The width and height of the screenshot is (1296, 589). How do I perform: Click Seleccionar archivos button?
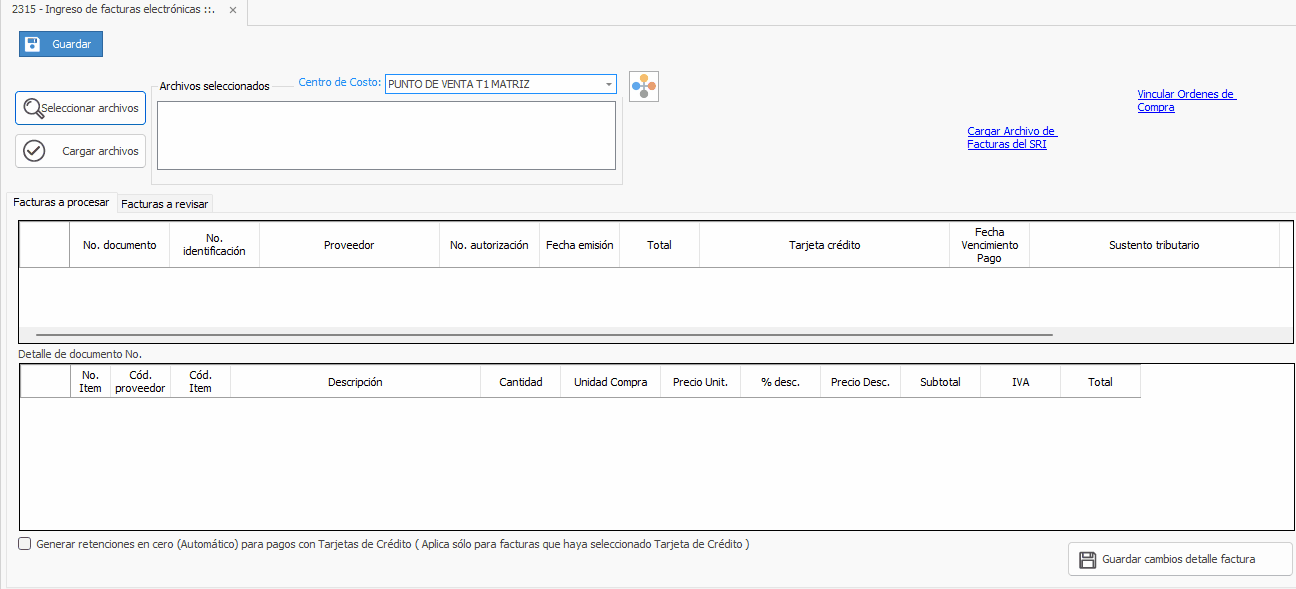pos(80,108)
